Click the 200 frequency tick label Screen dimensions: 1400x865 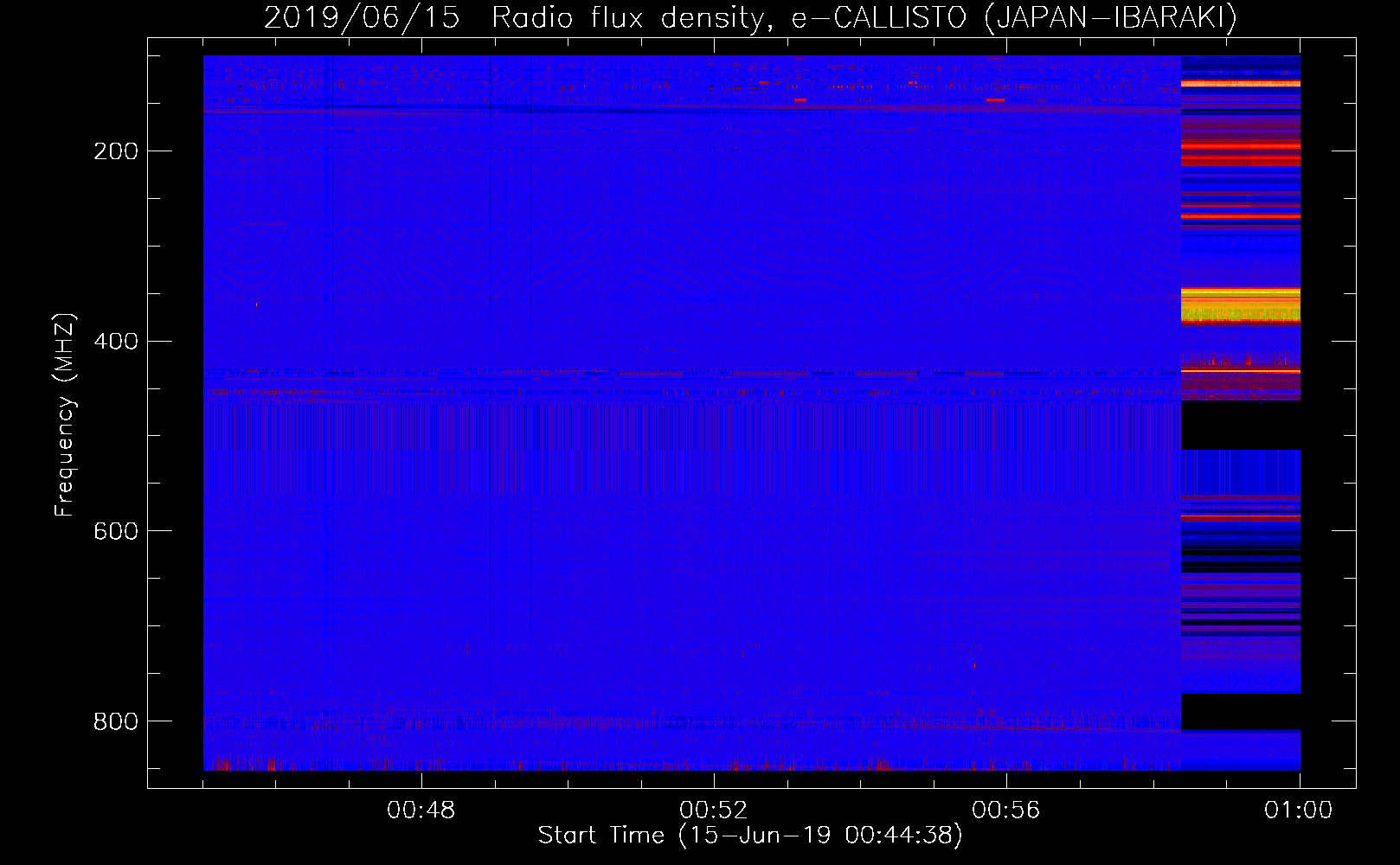[x=116, y=151]
